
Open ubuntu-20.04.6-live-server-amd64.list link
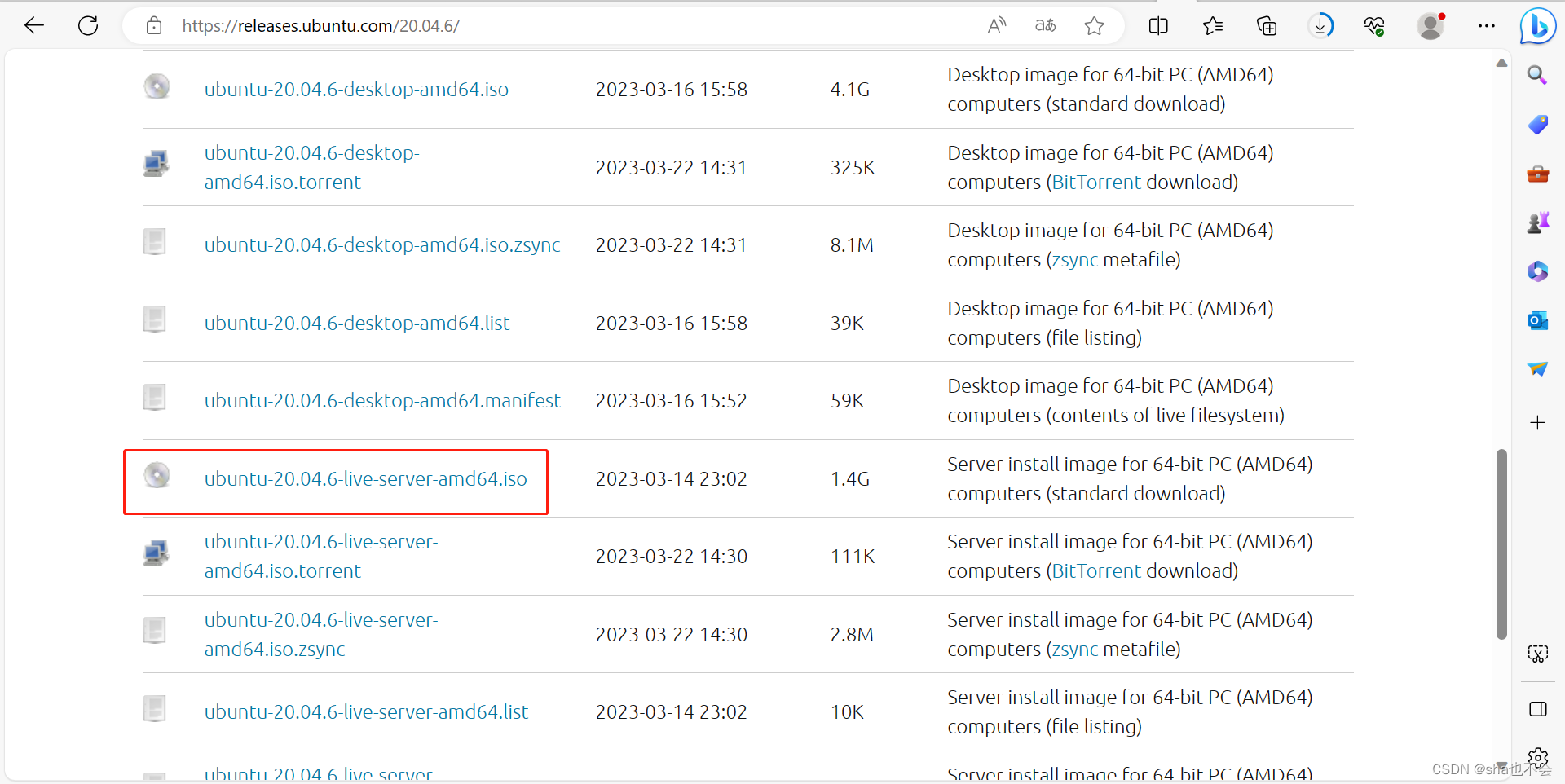366,712
